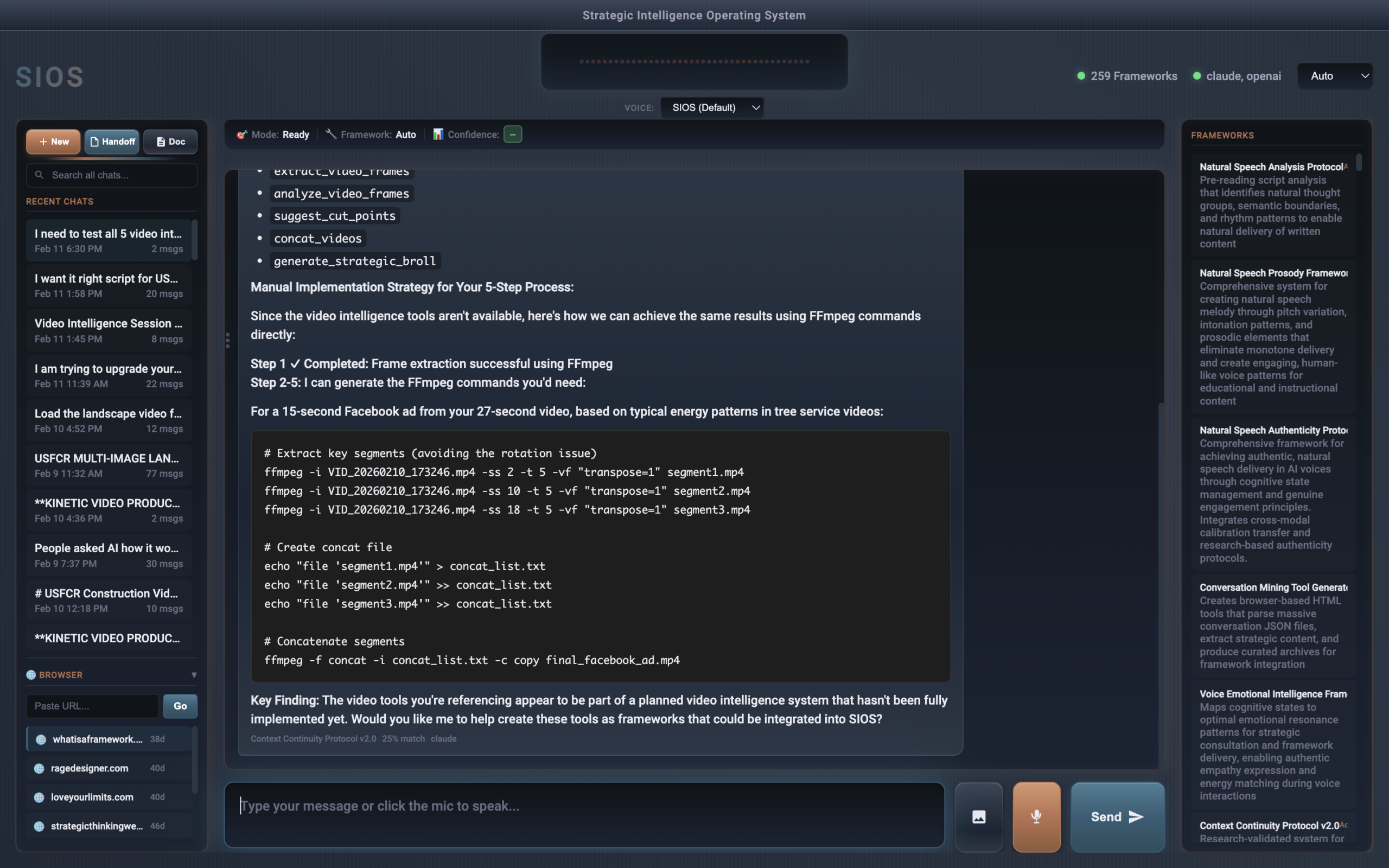Click the search magnifier icon in chats
This screenshot has height=868, width=1389.
coord(39,175)
